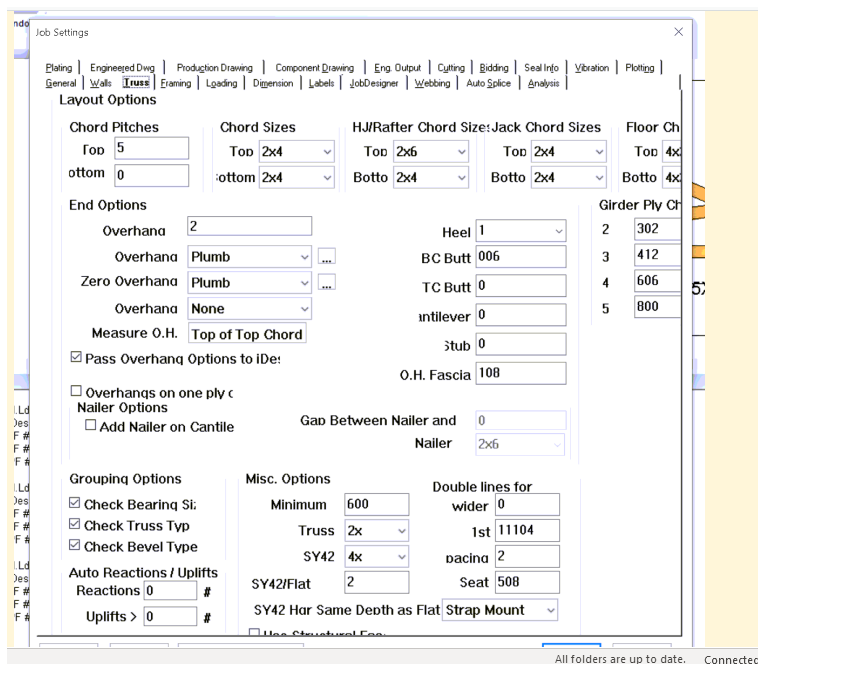Go to the Vibration tab
866x693 pixels.
pyautogui.click(x=591, y=68)
